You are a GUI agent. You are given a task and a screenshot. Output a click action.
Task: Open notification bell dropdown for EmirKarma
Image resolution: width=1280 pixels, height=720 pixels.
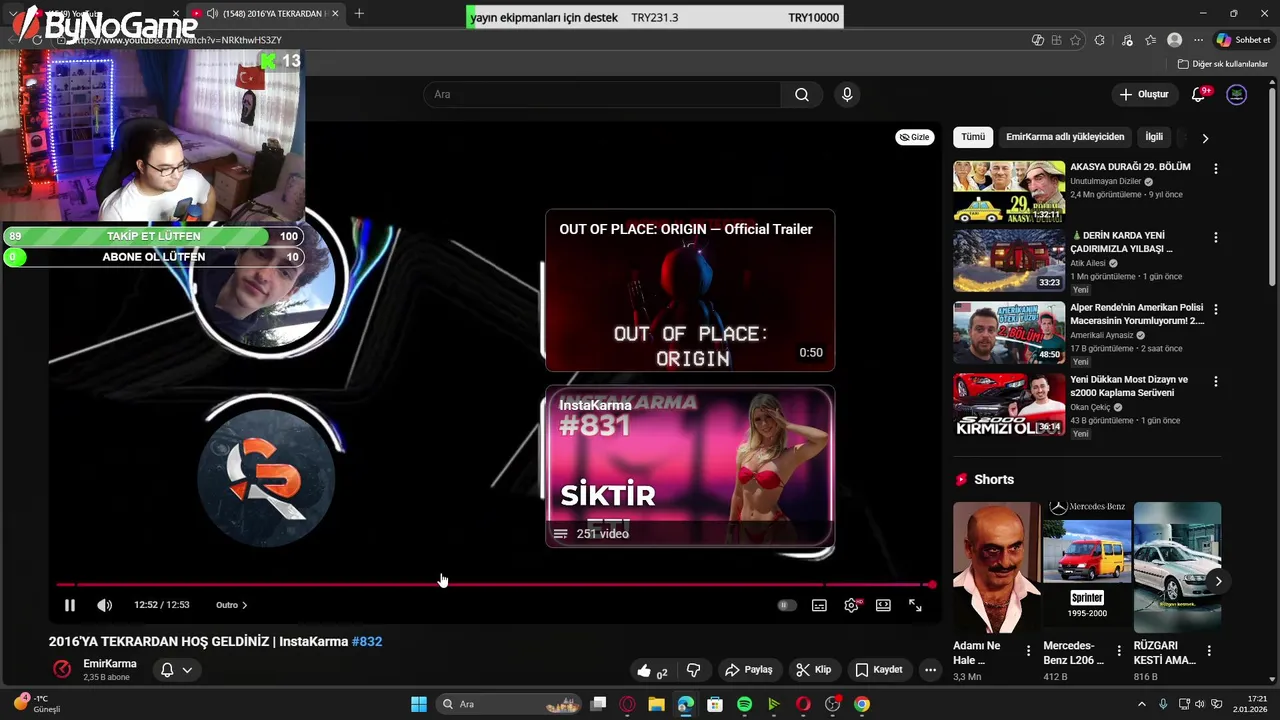pyautogui.click(x=176, y=670)
